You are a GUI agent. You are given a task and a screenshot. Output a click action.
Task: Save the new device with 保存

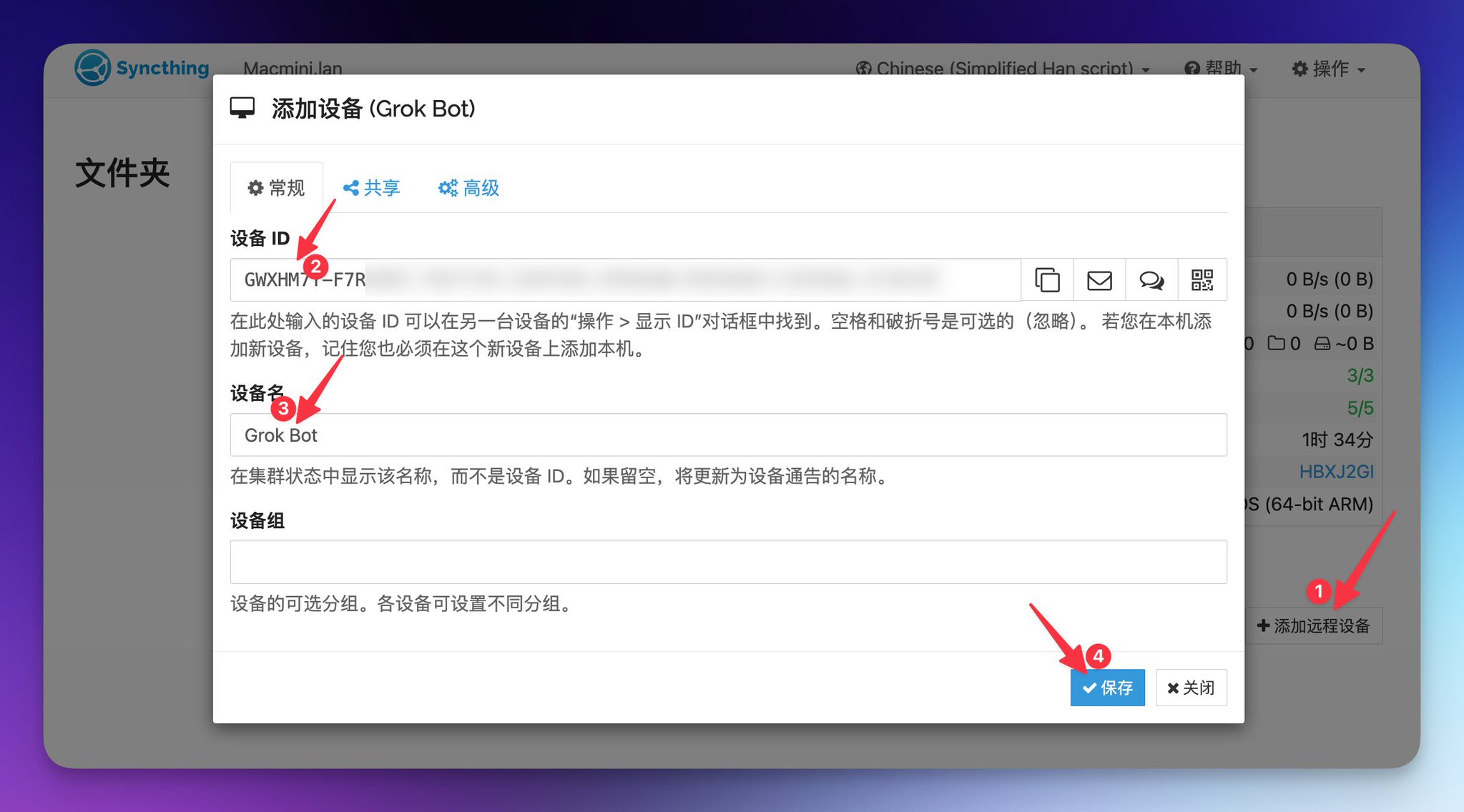click(x=1107, y=688)
